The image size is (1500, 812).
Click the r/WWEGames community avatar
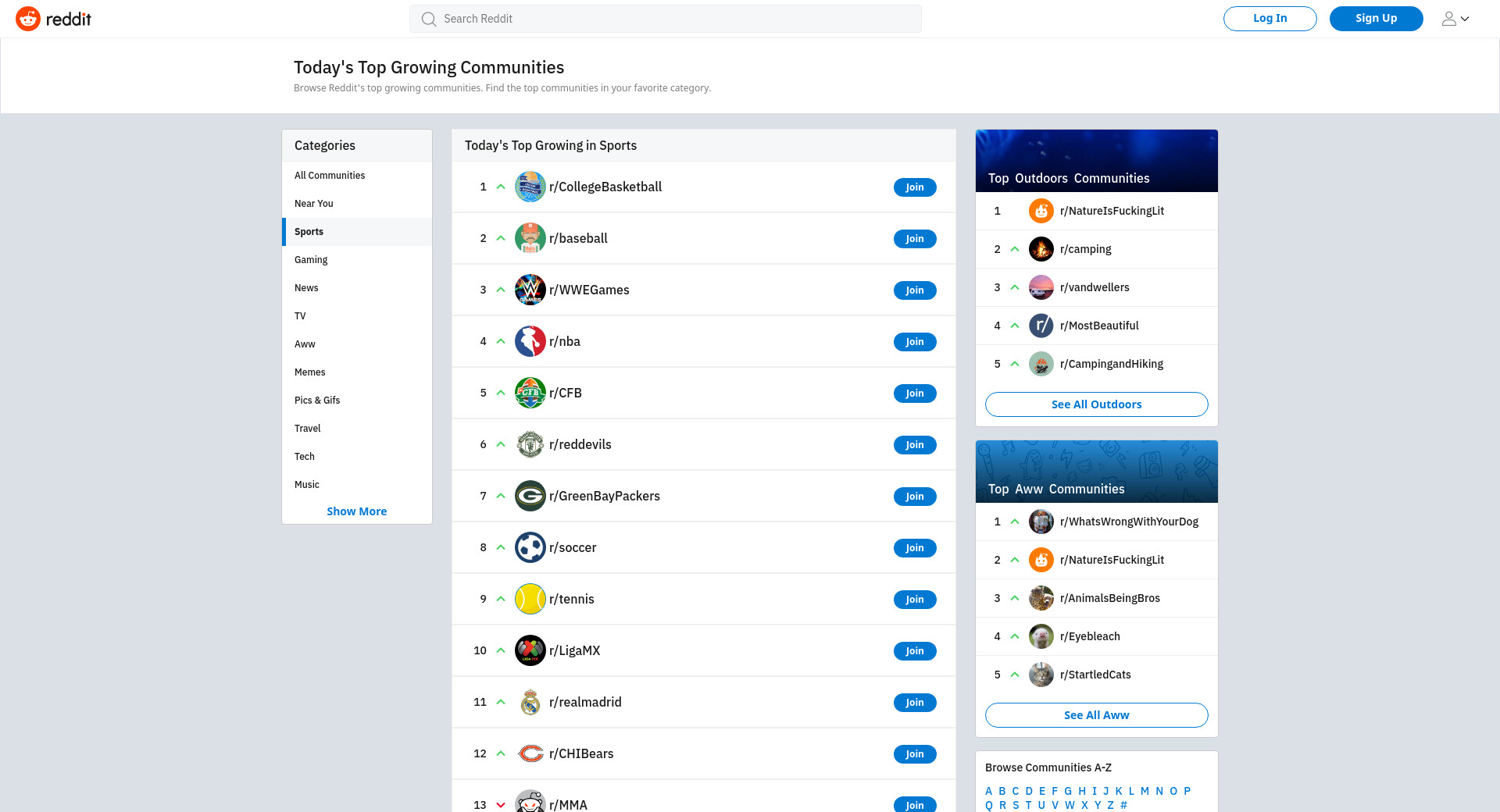click(x=530, y=290)
